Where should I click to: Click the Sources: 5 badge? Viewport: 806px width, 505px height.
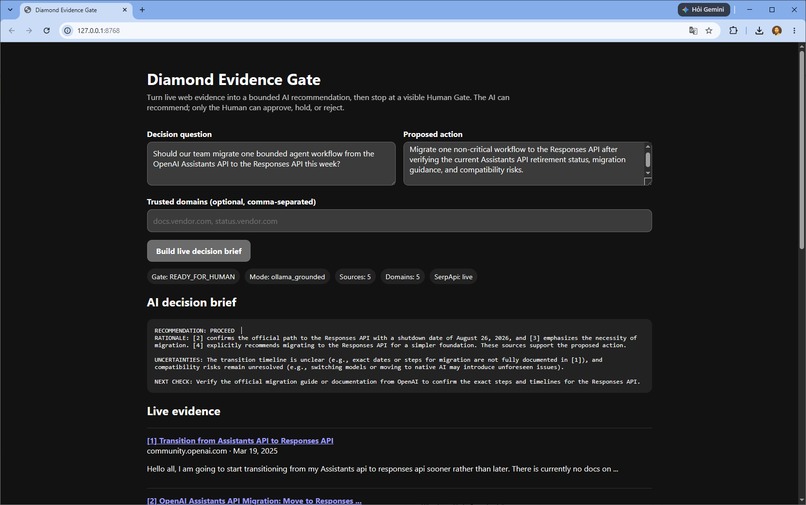(x=355, y=277)
